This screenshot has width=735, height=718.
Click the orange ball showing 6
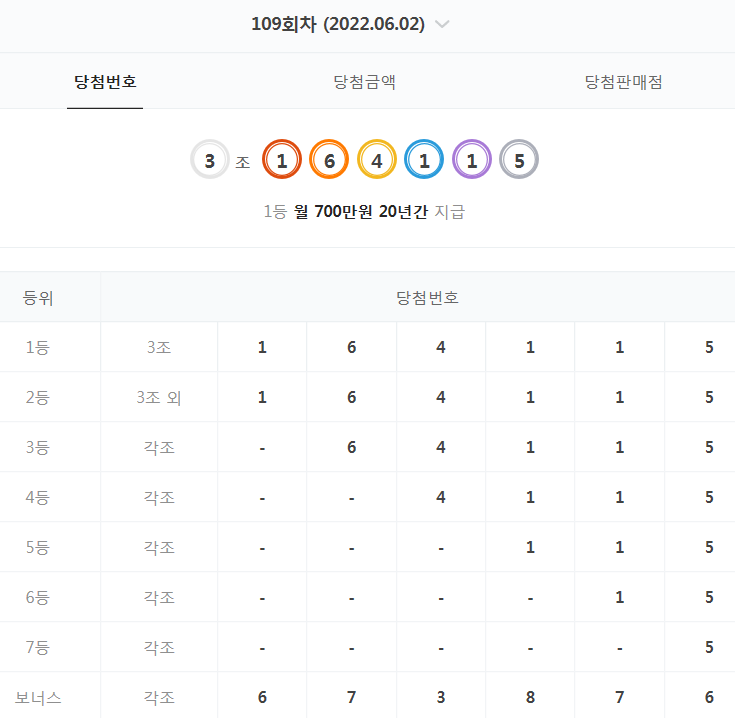coord(329,159)
